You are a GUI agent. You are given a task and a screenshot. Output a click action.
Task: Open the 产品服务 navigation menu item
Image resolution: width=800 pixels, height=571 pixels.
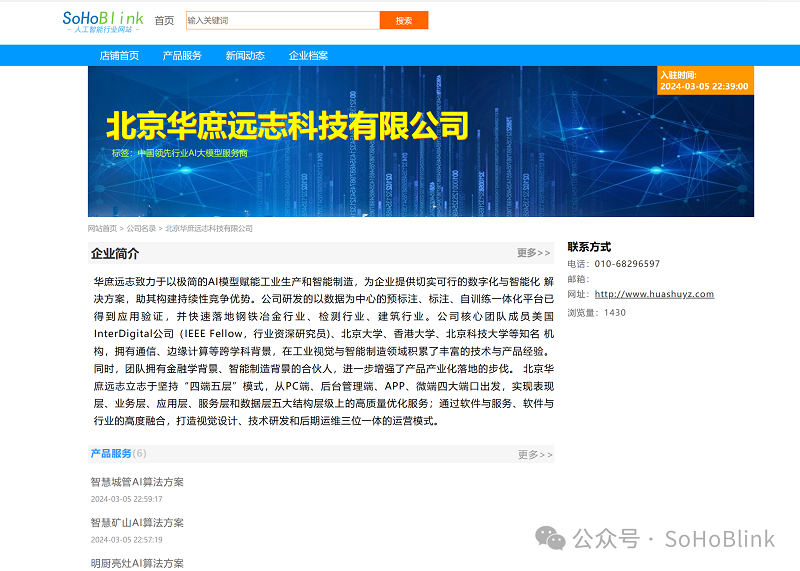(182, 56)
